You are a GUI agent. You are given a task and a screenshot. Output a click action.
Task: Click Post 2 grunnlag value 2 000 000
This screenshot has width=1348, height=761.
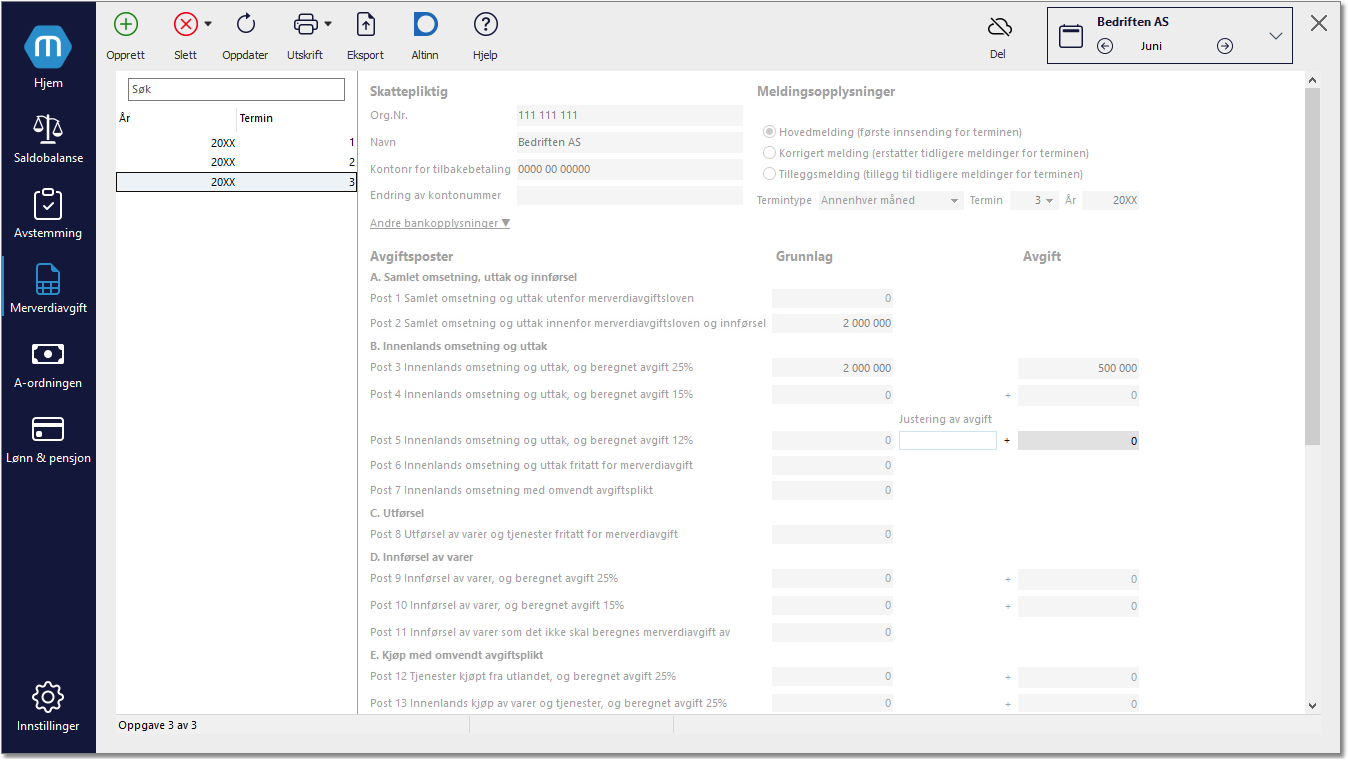click(x=832, y=323)
